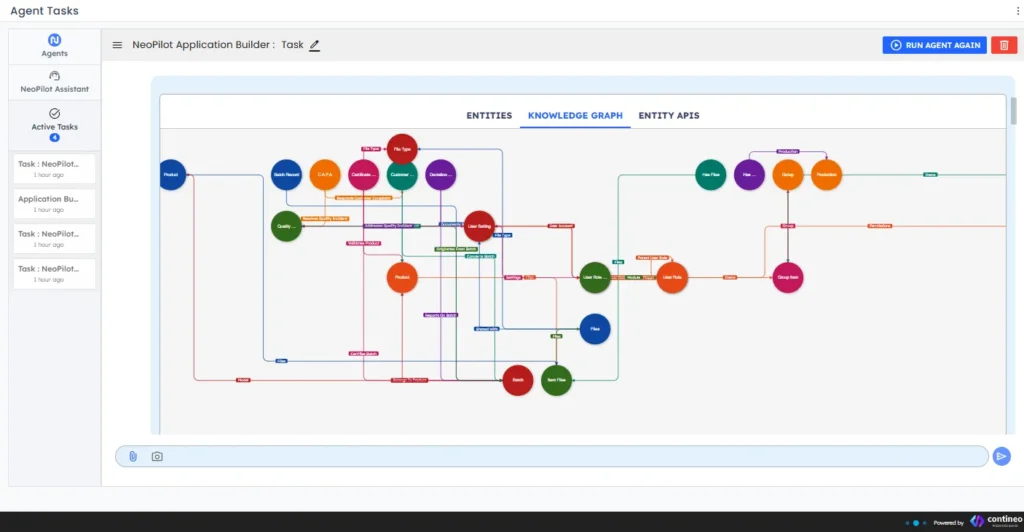
Task: Select the green Quality node
Action: pyautogui.click(x=286, y=226)
